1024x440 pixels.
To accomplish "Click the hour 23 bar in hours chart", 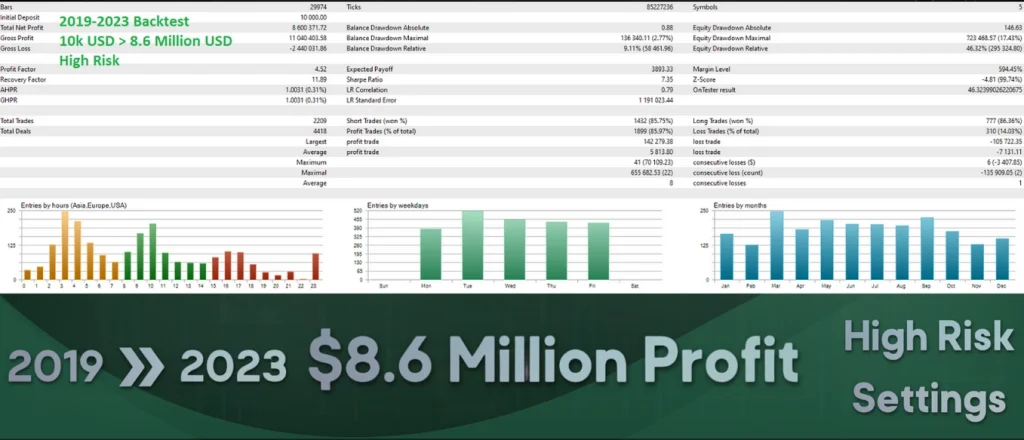I will (x=316, y=266).
